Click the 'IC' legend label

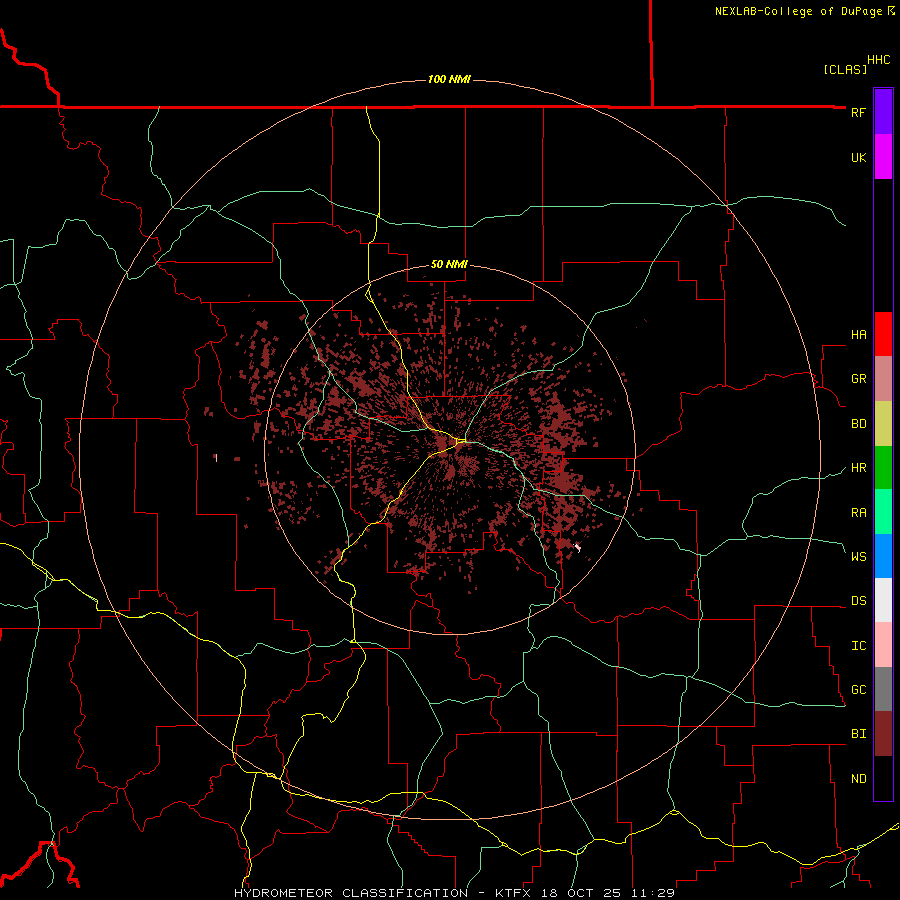pyautogui.click(x=858, y=646)
